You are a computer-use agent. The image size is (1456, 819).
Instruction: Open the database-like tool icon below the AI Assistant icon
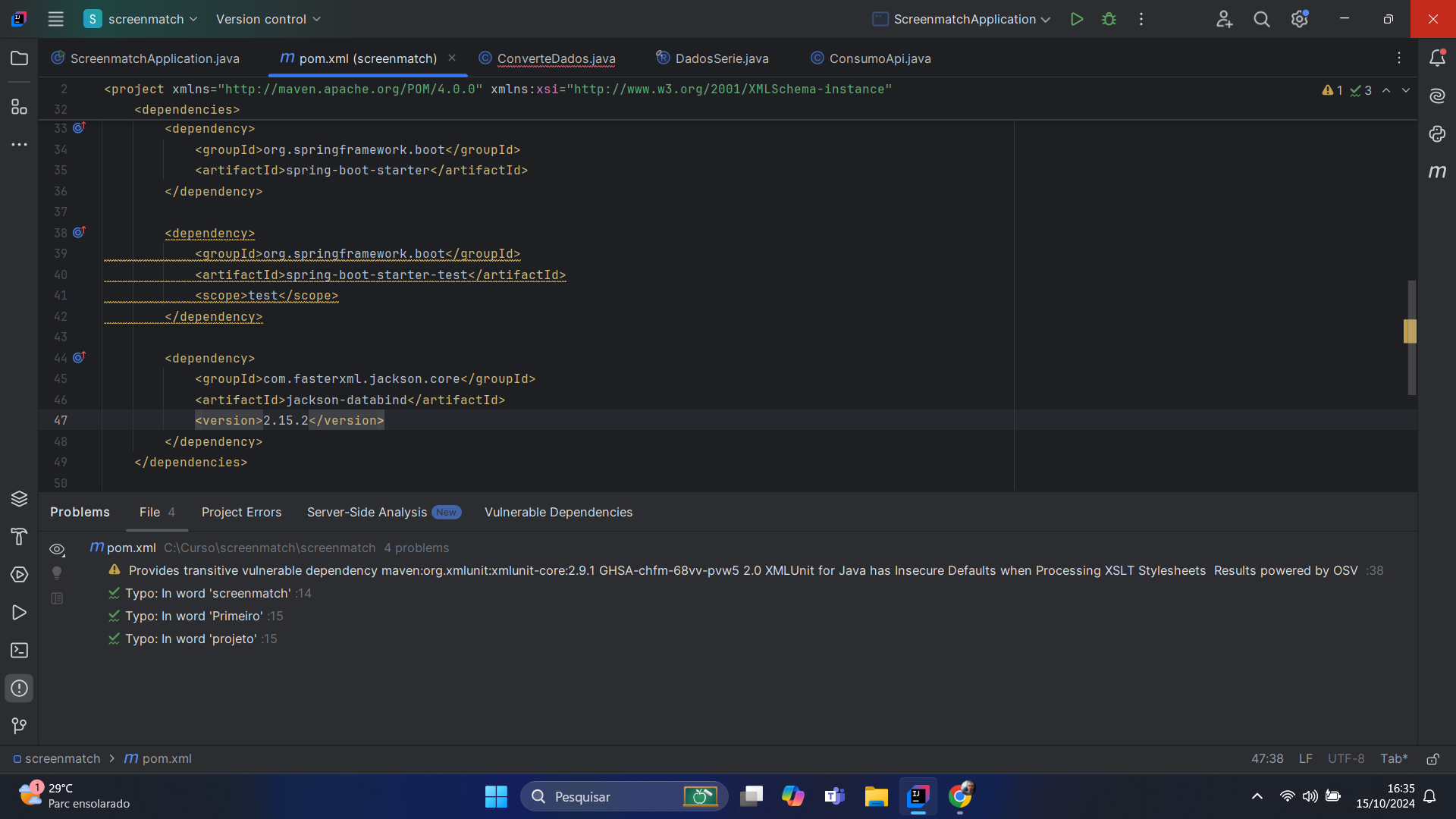point(1437,133)
